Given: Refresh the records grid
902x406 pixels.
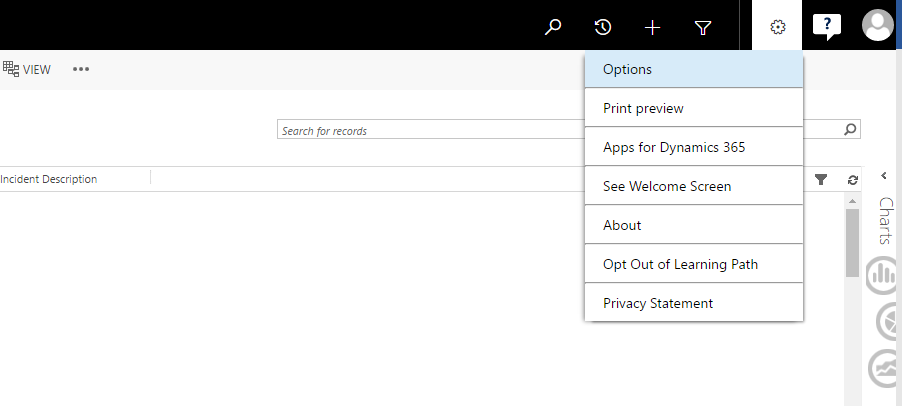Looking at the screenshot, I should coord(853,180).
